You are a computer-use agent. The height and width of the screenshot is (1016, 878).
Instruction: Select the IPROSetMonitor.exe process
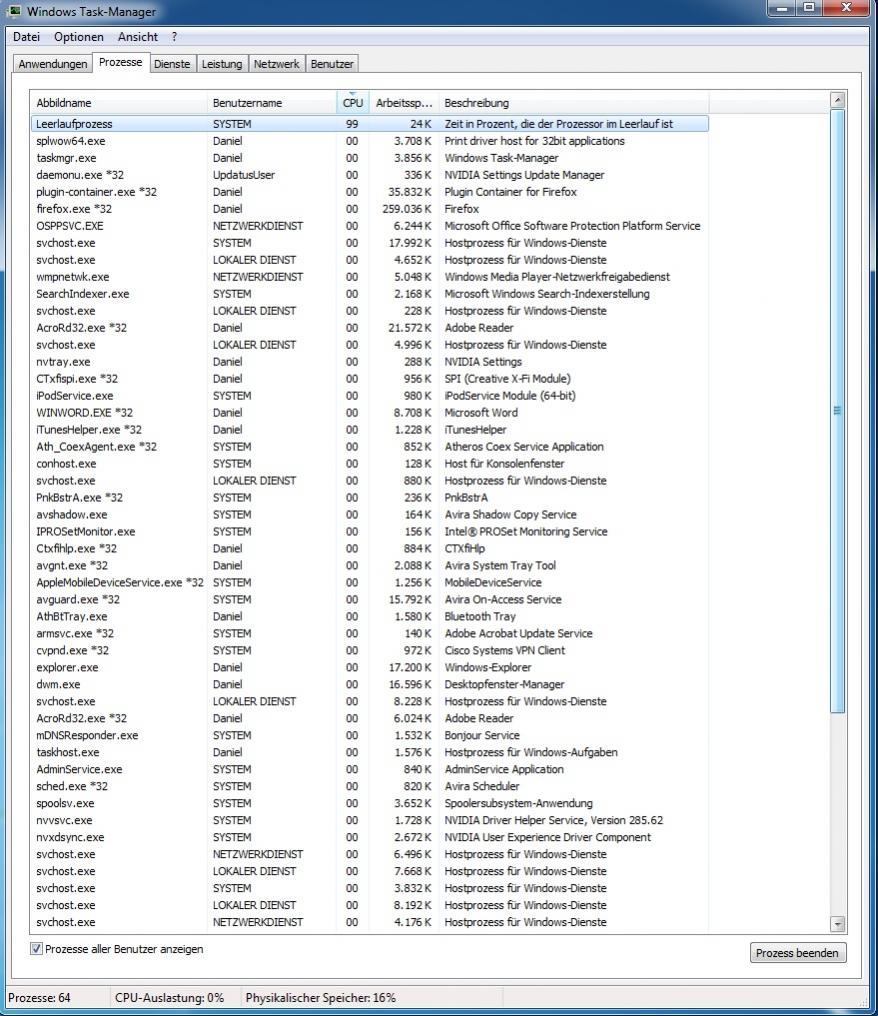(x=369, y=531)
